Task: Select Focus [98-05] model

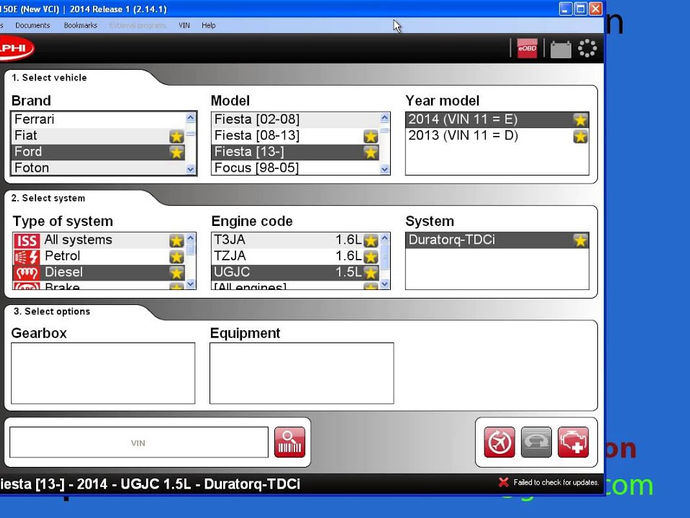Action: (295, 168)
